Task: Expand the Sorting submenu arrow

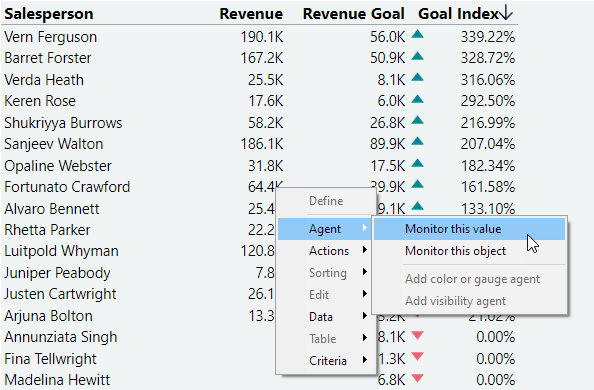Action: tap(364, 272)
